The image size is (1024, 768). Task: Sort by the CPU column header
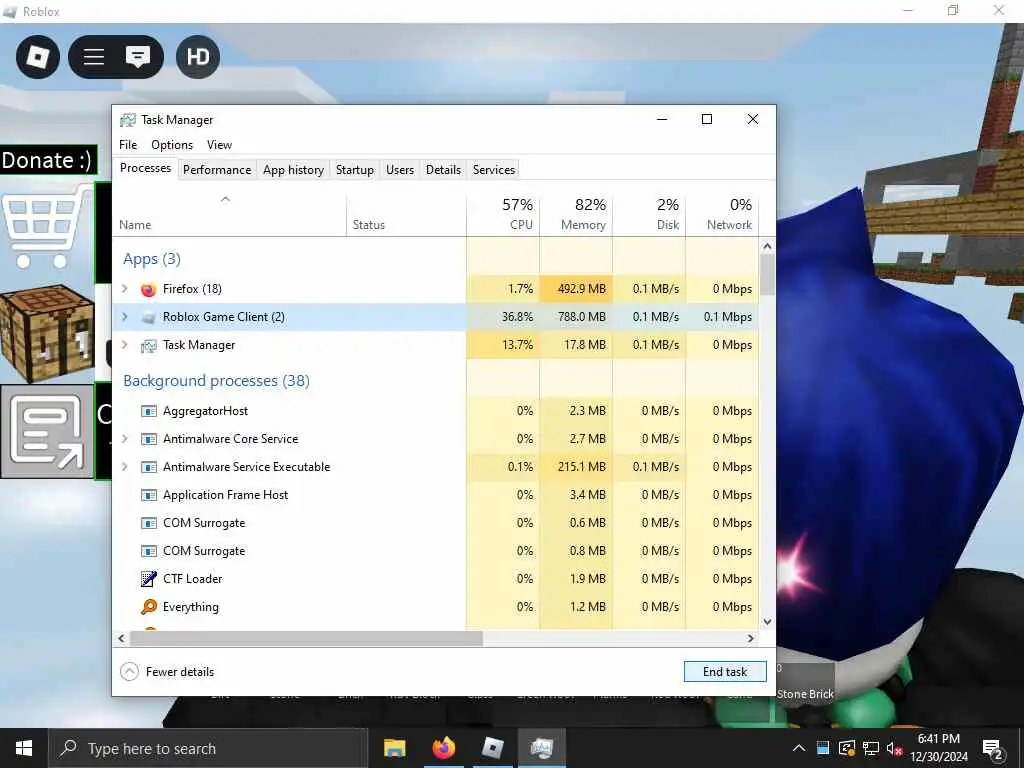coord(504,214)
